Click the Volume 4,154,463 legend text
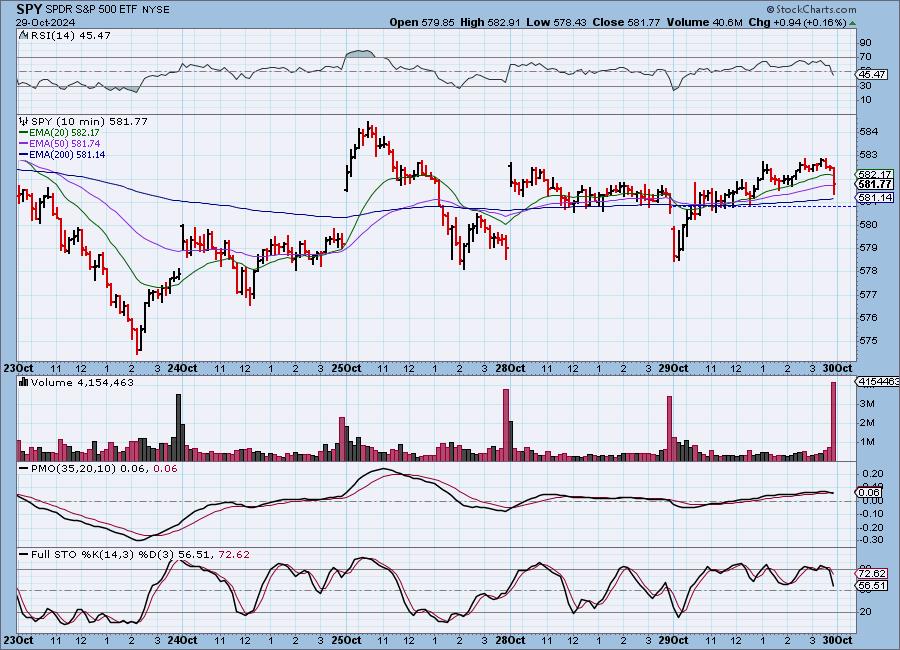The height and width of the screenshot is (650, 900). tap(82, 382)
